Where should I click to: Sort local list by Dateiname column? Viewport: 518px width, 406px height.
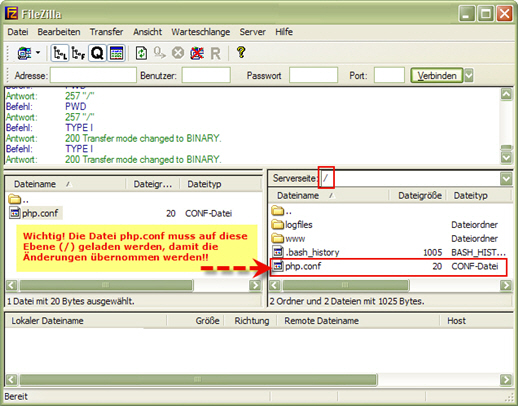(x=65, y=184)
